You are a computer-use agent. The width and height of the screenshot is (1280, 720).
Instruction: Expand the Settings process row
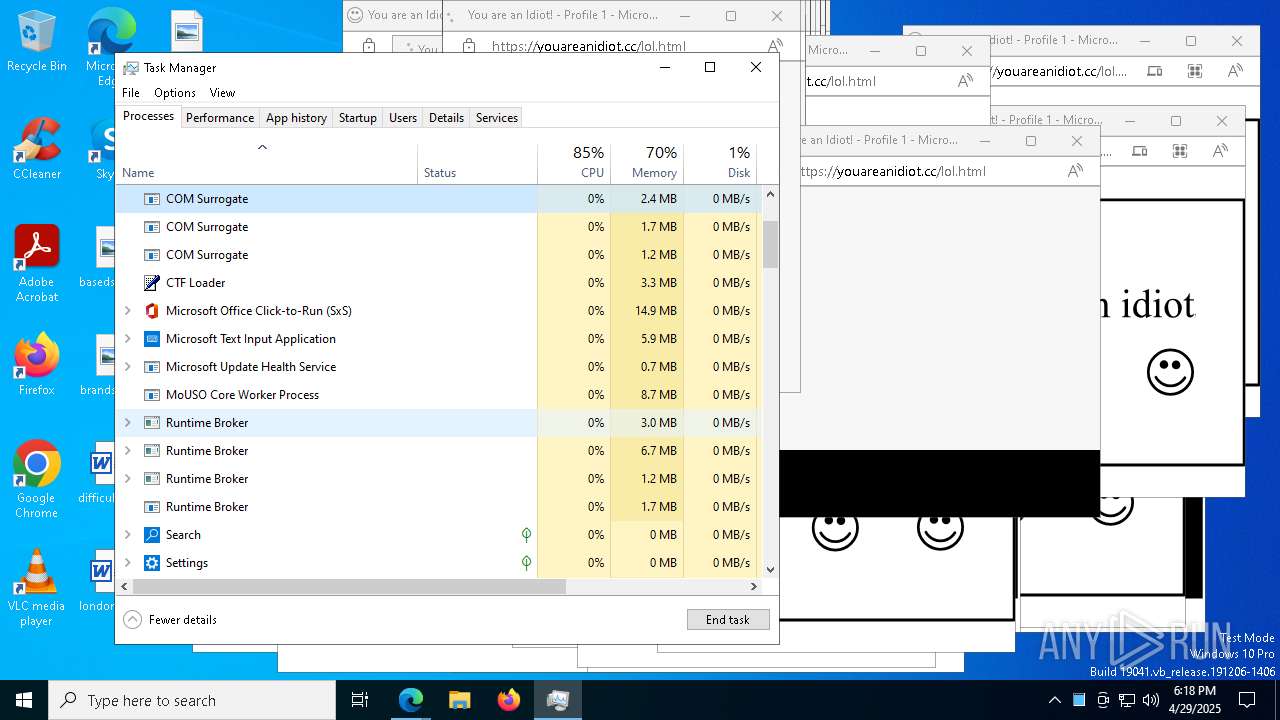127,563
